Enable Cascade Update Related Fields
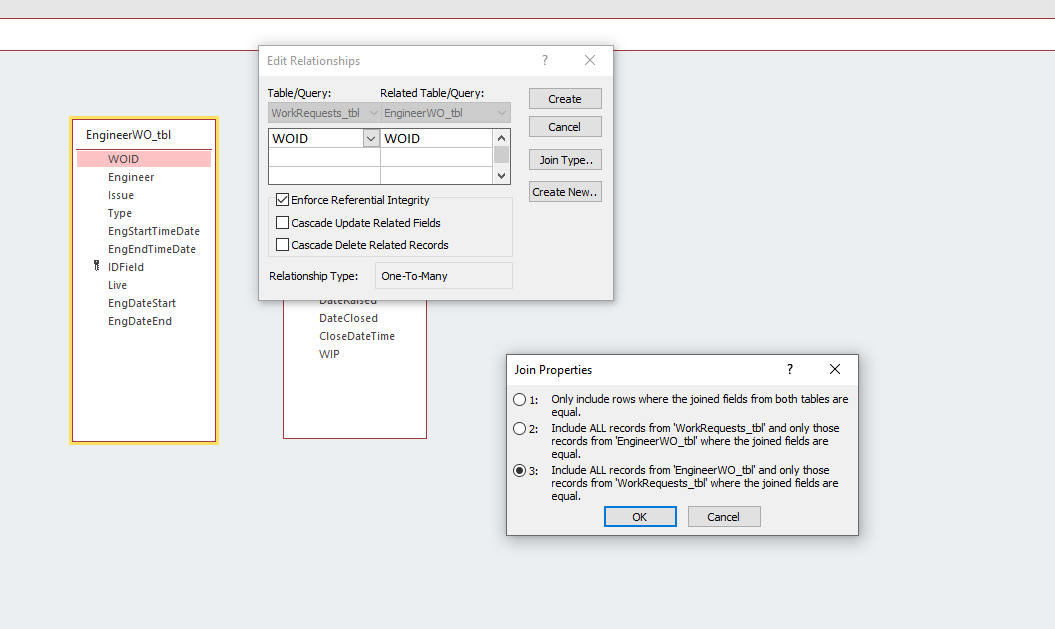Image resolution: width=1055 pixels, height=629 pixels. [x=283, y=223]
